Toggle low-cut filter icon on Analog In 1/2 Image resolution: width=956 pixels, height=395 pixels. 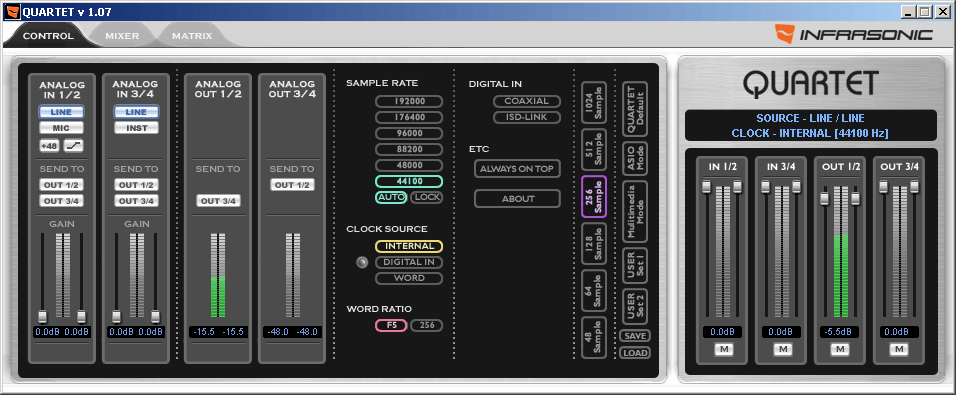point(74,146)
